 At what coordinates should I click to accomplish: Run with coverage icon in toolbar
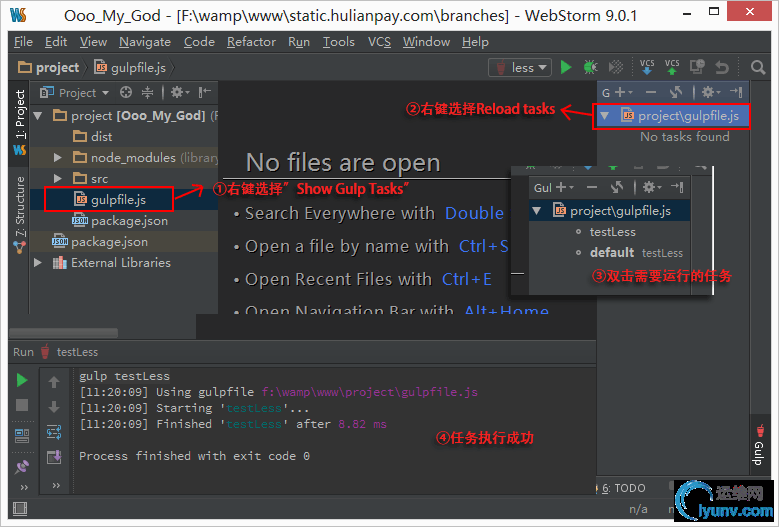(x=616, y=68)
